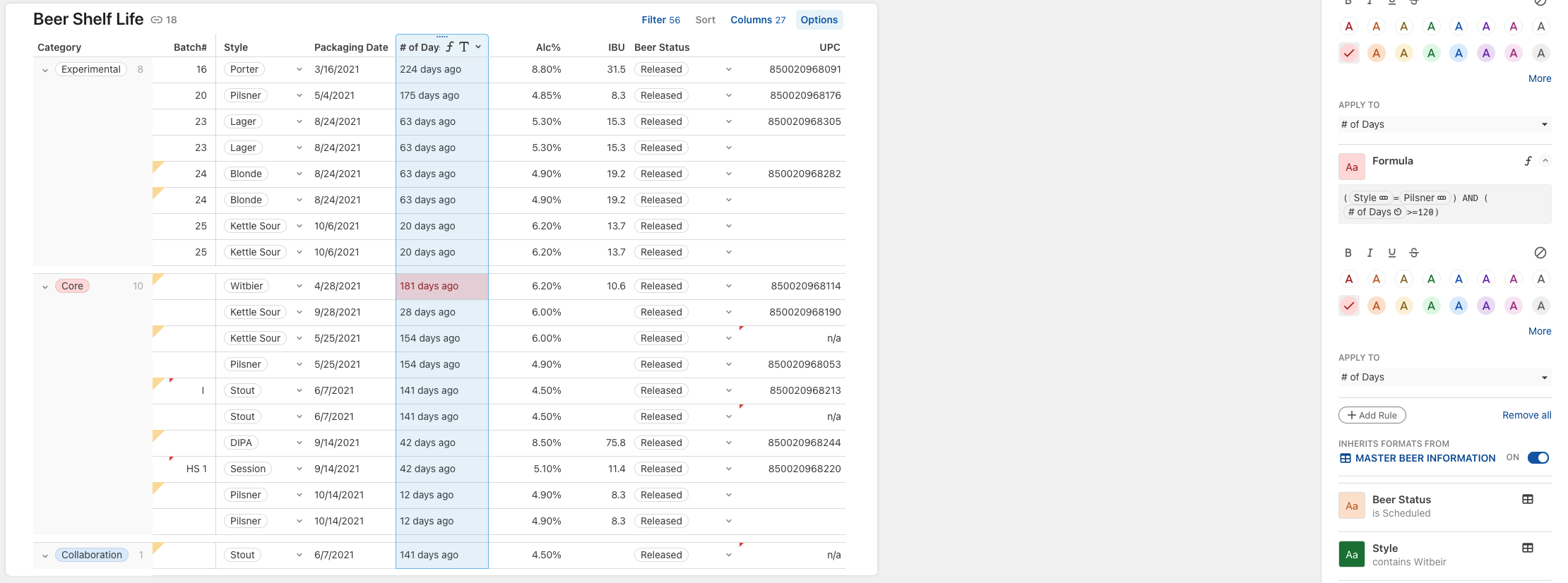Click the 224 days ago cell
Screen dimensions: 1568x583
[x=442, y=69]
